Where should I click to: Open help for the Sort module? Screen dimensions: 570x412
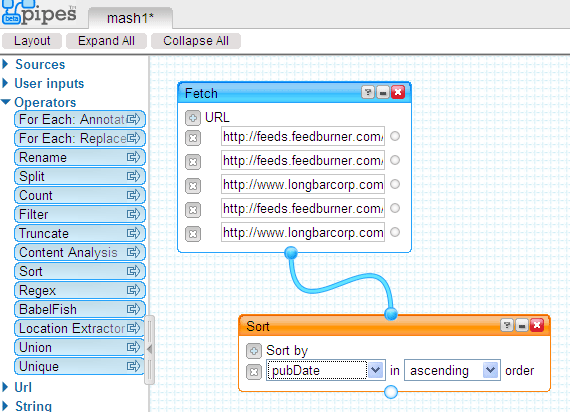(x=507, y=325)
